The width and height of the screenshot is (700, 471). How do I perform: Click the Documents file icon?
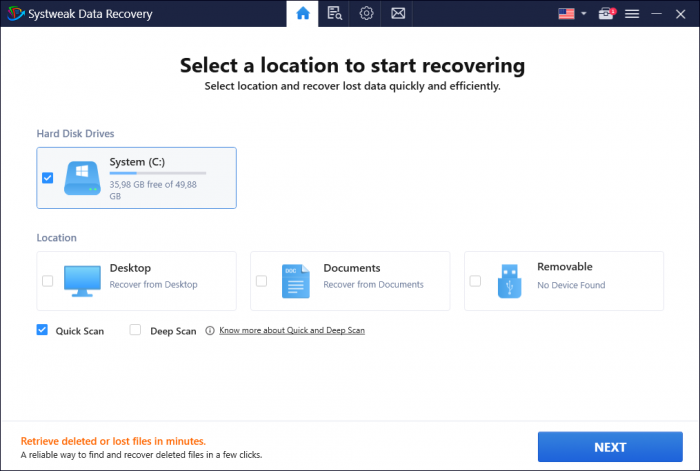(296, 281)
